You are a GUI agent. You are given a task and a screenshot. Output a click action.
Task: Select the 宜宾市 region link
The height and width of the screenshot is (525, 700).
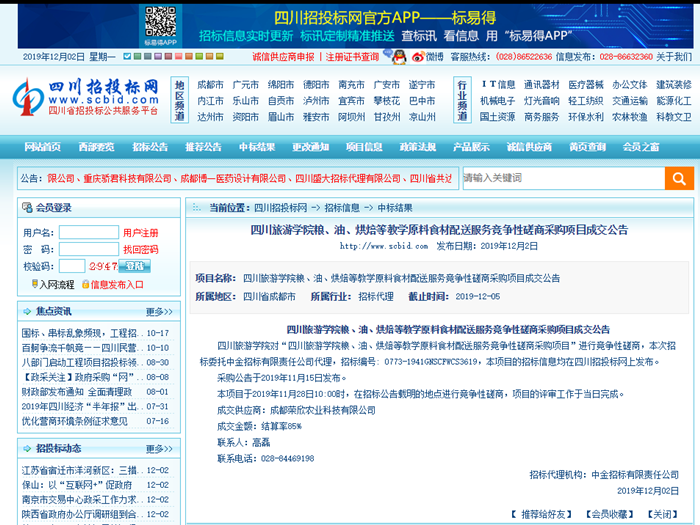click(x=351, y=101)
